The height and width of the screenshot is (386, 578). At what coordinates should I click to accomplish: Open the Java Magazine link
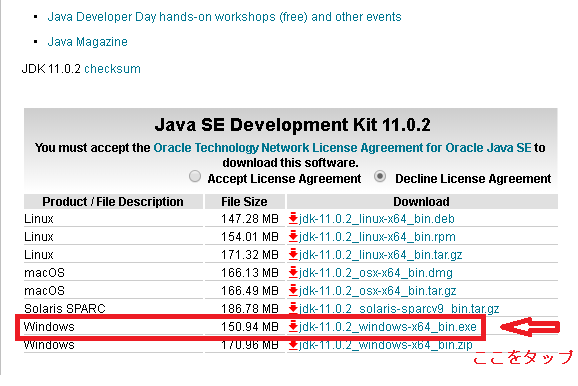[x=87, y=42]
